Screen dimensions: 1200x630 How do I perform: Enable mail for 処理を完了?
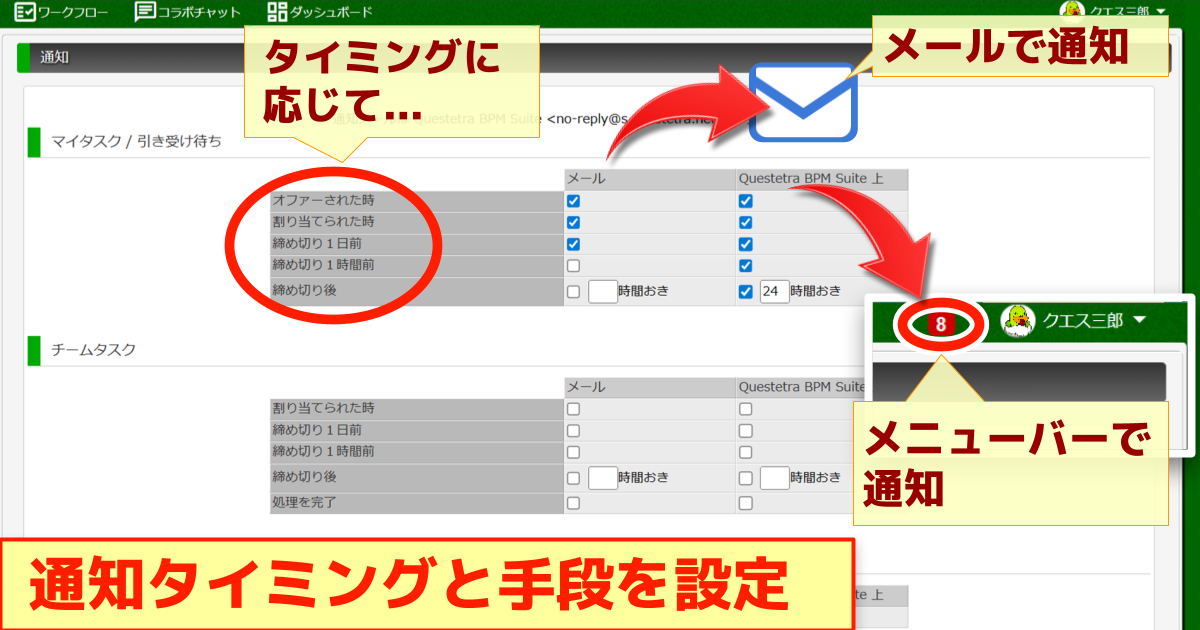pos(573,503)
